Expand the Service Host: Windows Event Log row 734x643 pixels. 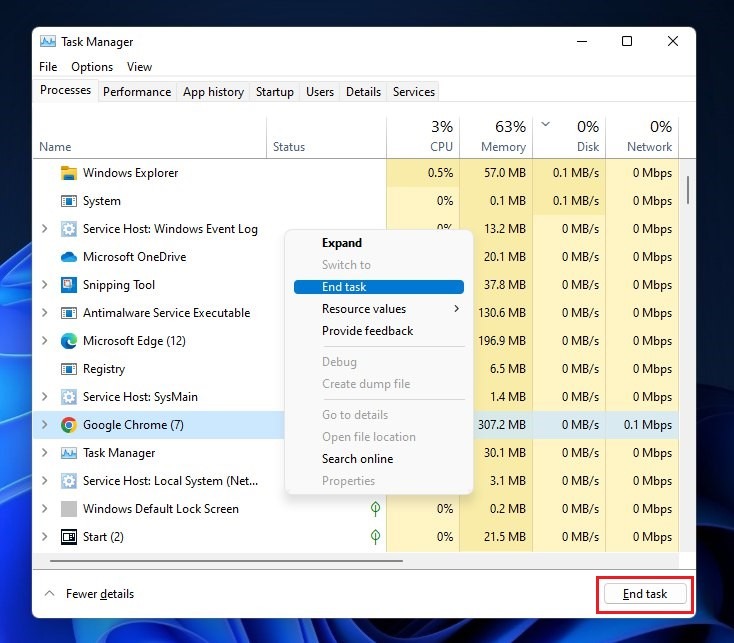pos(44,229)
